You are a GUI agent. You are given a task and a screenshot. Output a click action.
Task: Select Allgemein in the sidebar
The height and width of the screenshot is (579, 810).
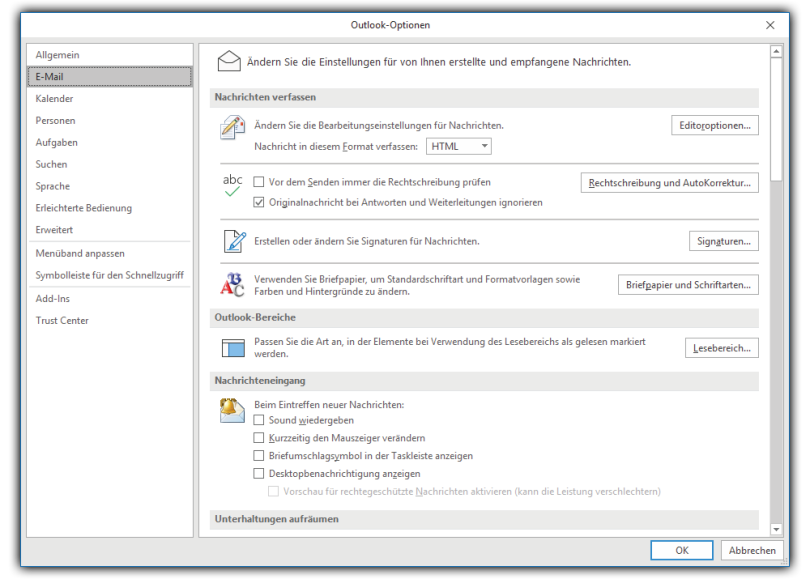pyautogui.click(x=110, y=55)
